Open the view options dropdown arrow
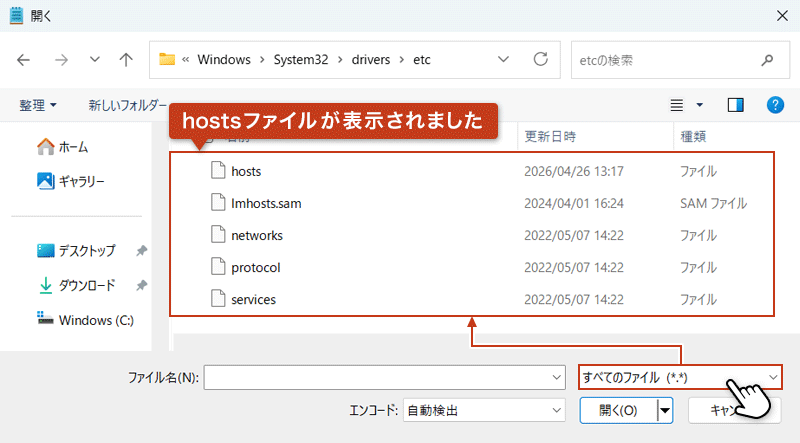Image resolution: width=800 pixels, height=443 pixels. click(x=699, y=105)
